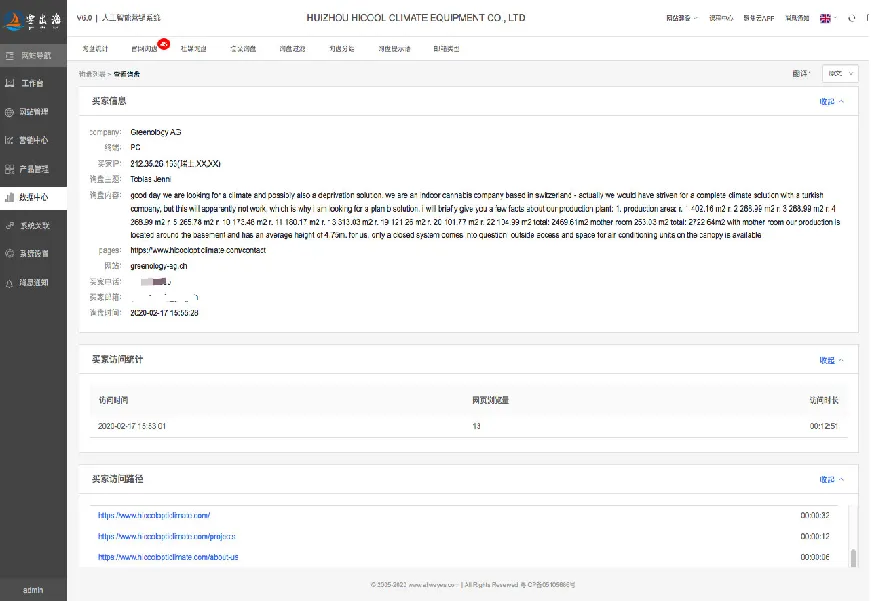The image size is (871, 601).
Task: Open the homepage URL in the visit path
Action: [154, 515]
